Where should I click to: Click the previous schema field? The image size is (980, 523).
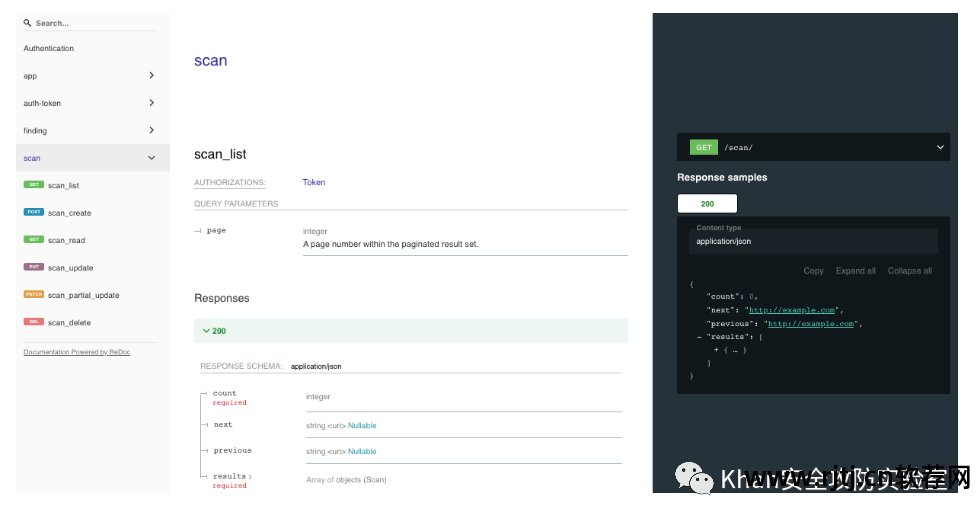[232, 451]
